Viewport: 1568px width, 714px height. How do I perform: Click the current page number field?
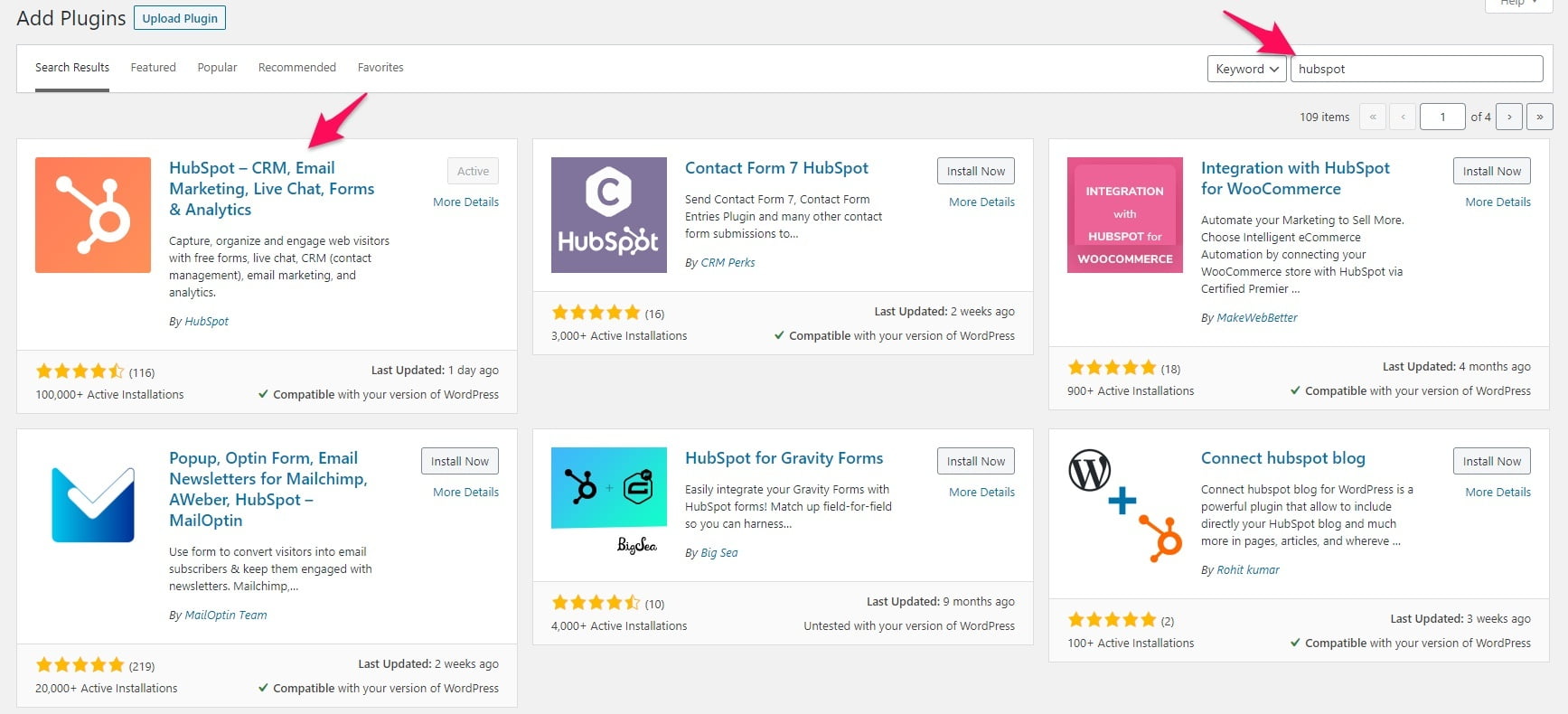[x=1442, y=117]
